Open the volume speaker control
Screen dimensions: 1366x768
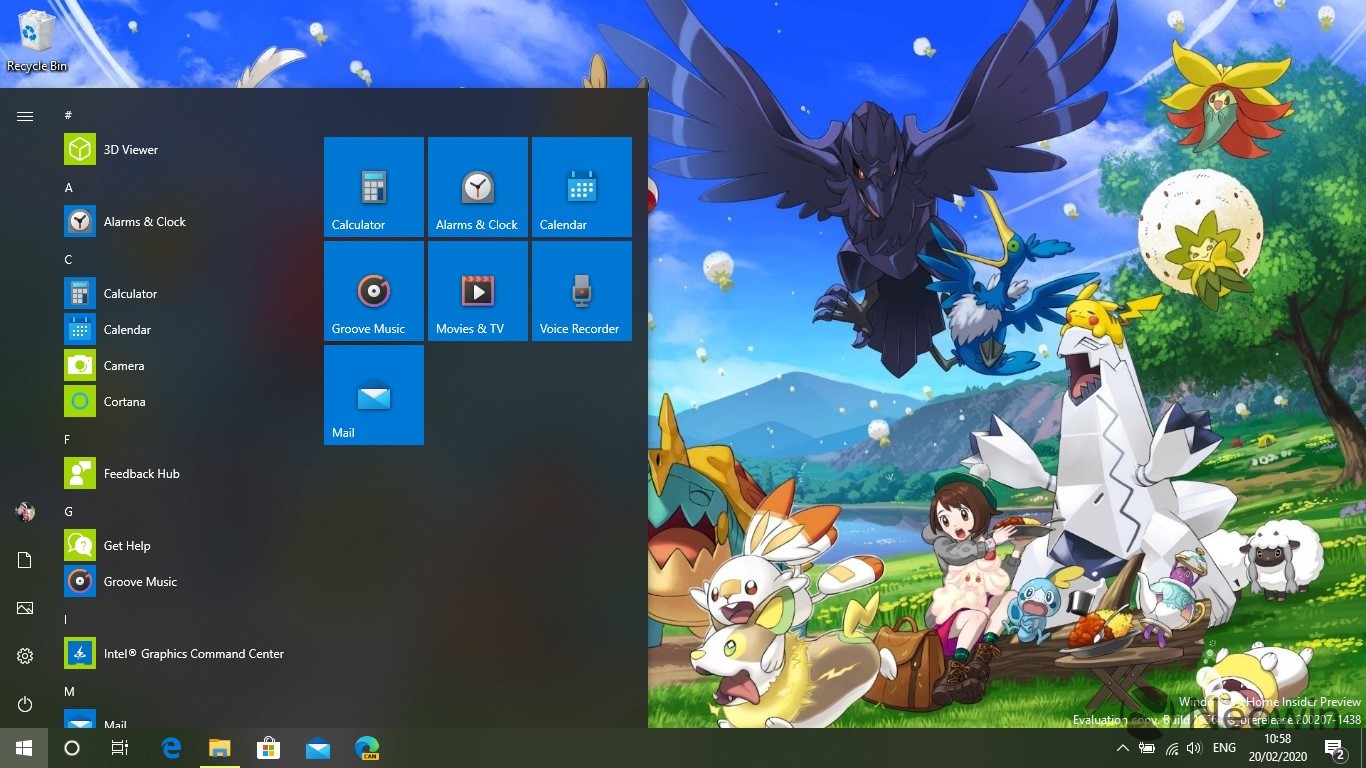1194,748
